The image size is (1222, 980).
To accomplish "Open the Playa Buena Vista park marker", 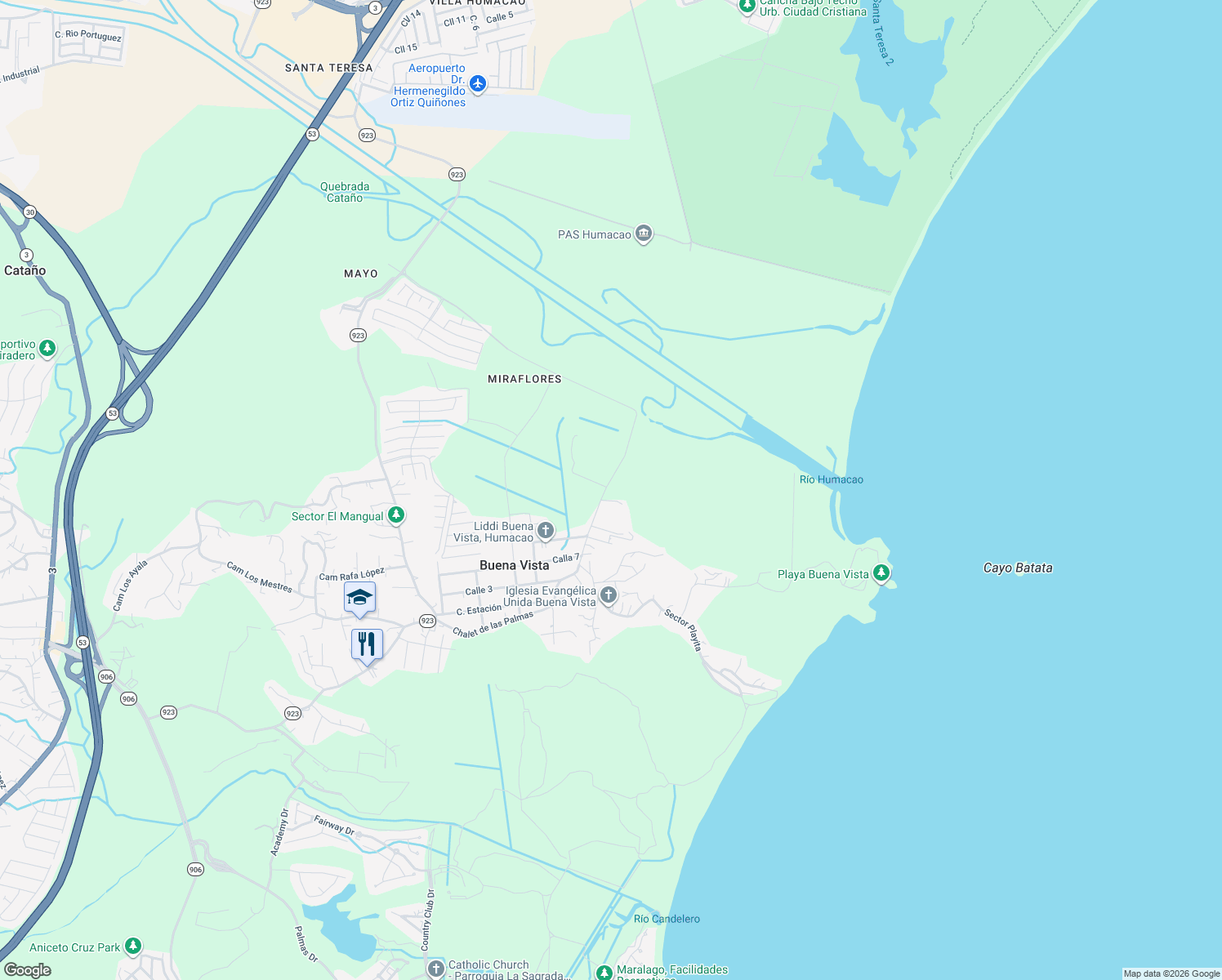I will click(881, 573).
